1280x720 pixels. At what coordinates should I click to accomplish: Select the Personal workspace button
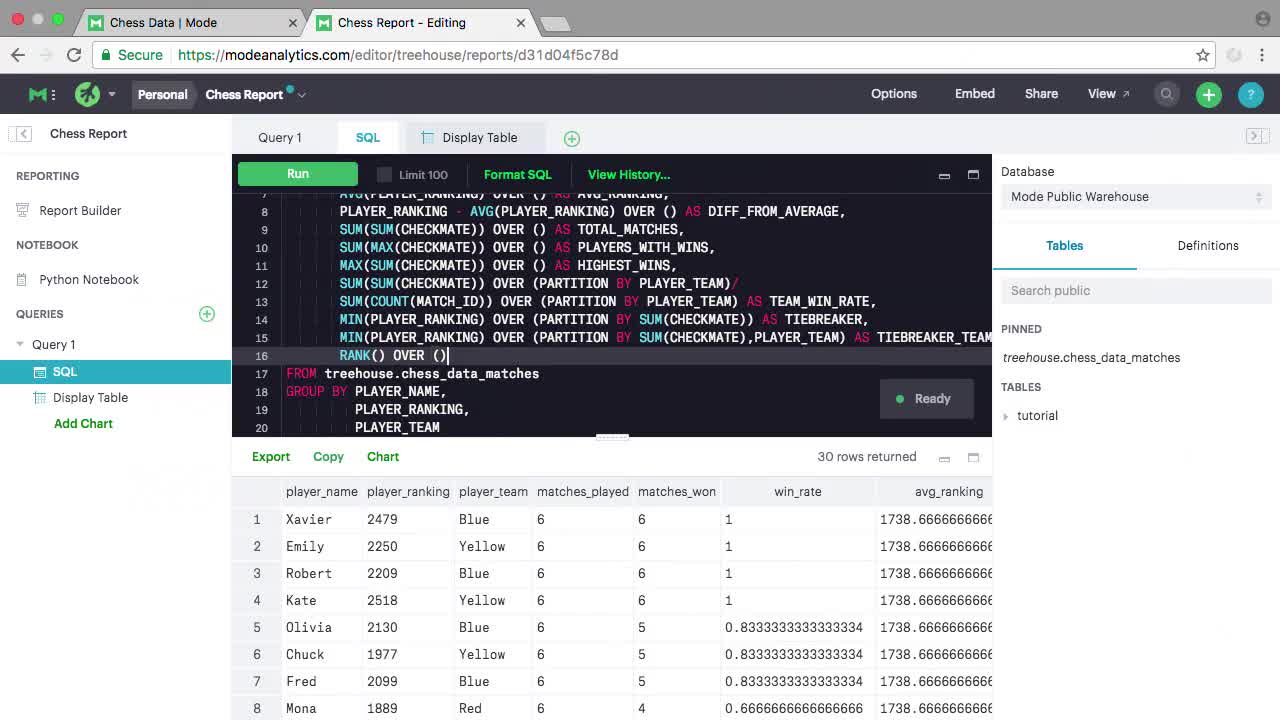(x=162, y=95)
